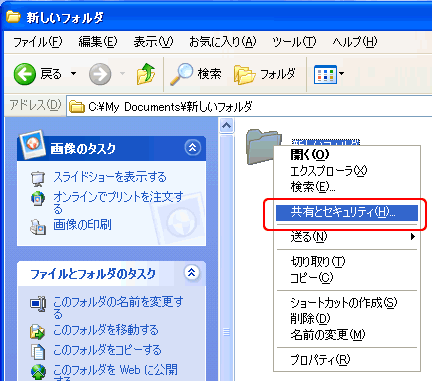Click the green Back arrow icon

[x=24, y=74]
